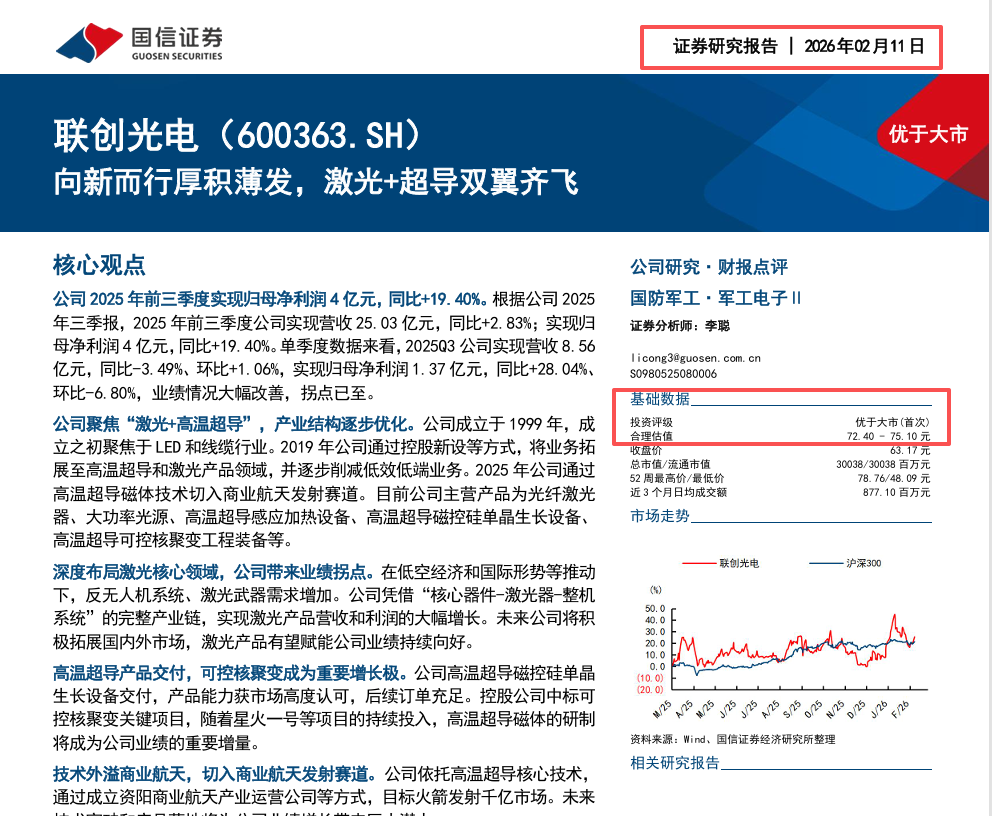Click the '(%)' unit label above the chart

[x=656, y=590]
